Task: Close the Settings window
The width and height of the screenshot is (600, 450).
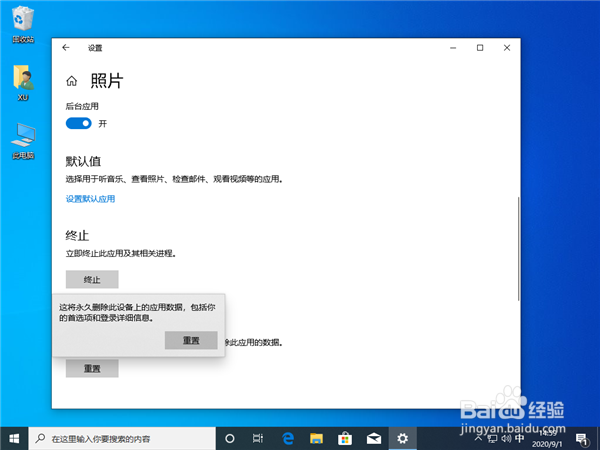Action: coord(507,47)
